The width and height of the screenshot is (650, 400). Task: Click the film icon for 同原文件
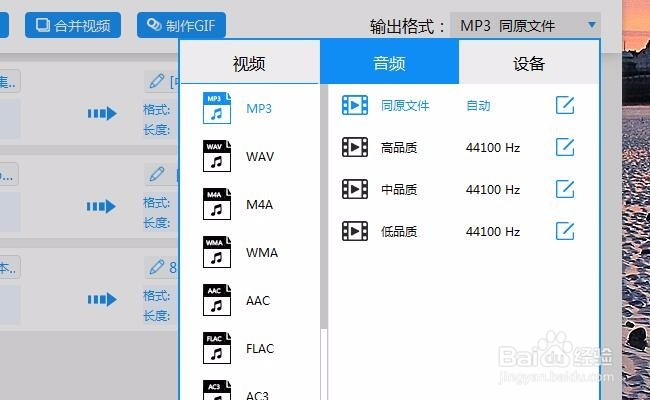355,105
